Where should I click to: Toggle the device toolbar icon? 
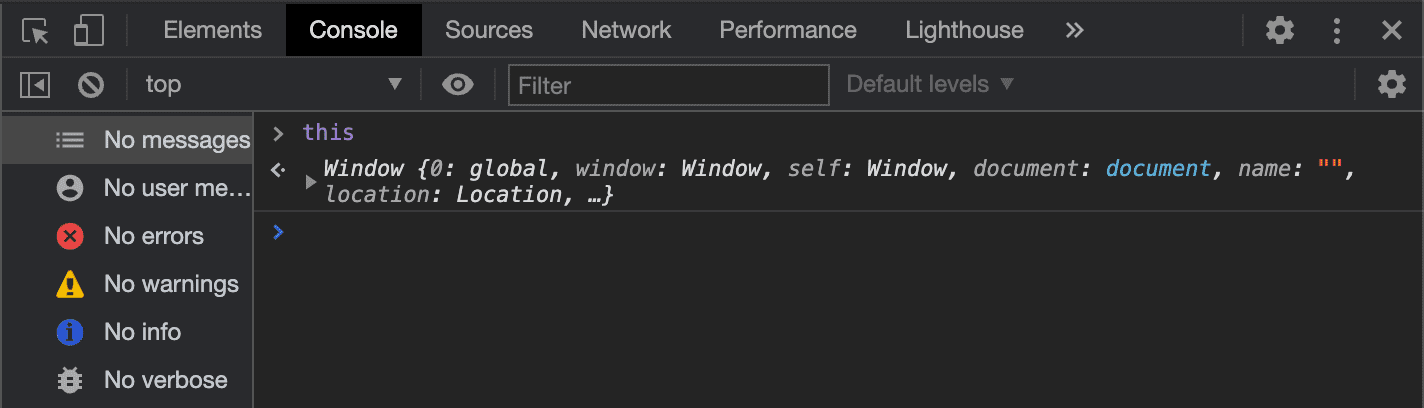[x=89, y=31]
